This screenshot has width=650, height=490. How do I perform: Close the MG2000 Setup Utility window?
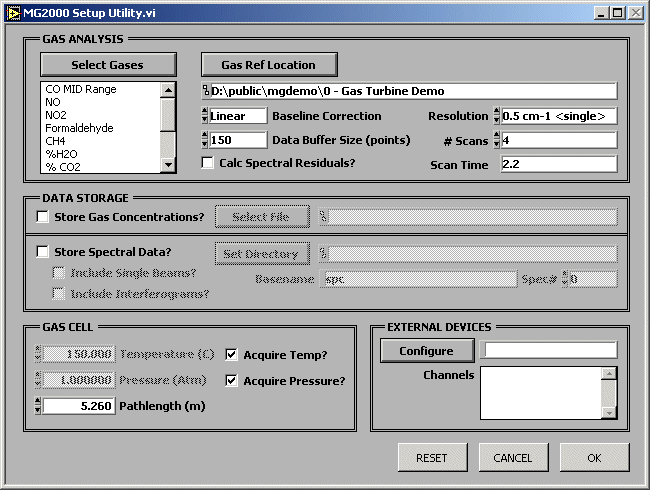click(636, 13)
